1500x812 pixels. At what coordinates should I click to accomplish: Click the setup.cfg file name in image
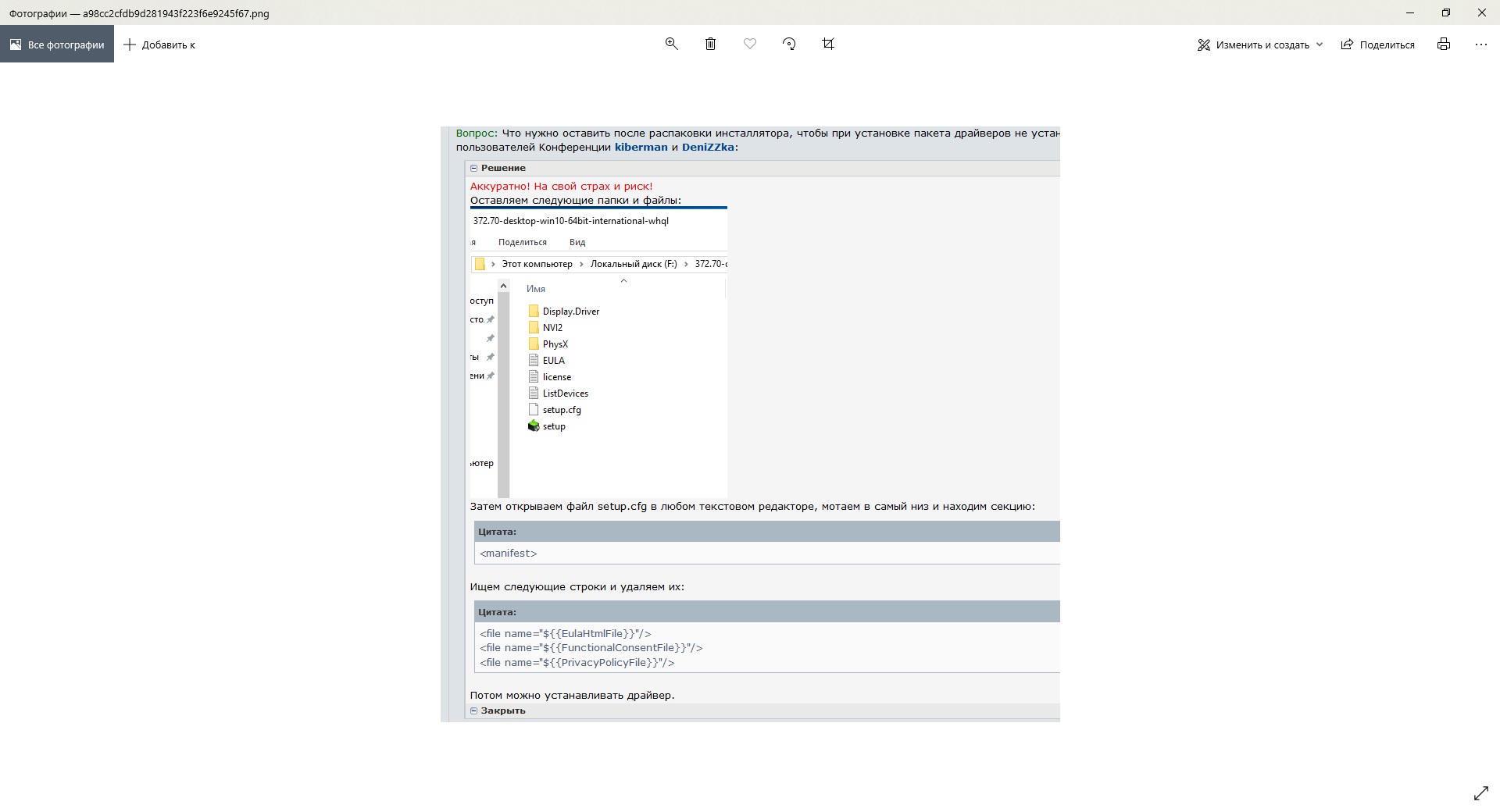pyautogui.click(x=562, y=410)
